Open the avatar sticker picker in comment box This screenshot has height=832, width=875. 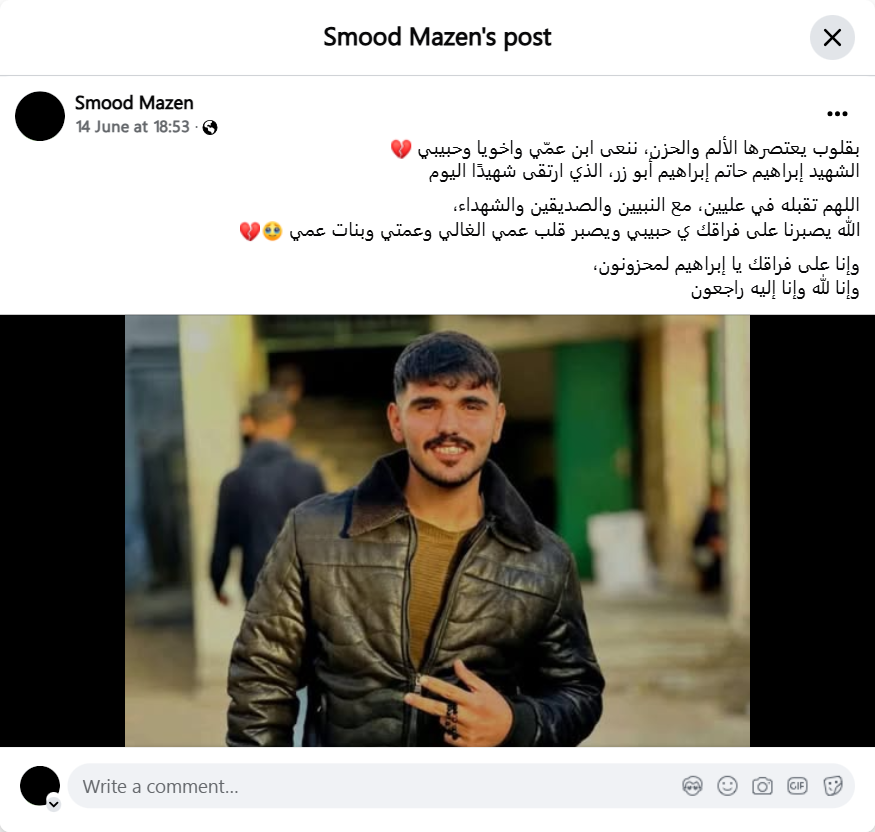[x=693, y=786]
